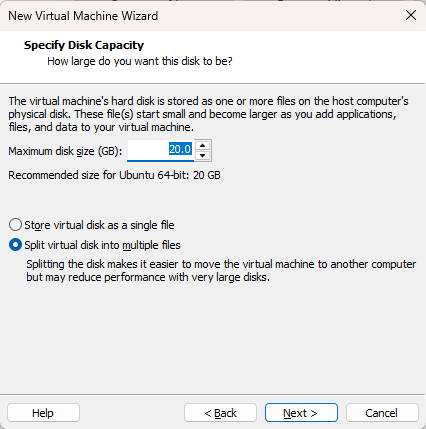Click the 'Store virtual disk as a single file' label

pyautogui.click(x=99, y=225)
